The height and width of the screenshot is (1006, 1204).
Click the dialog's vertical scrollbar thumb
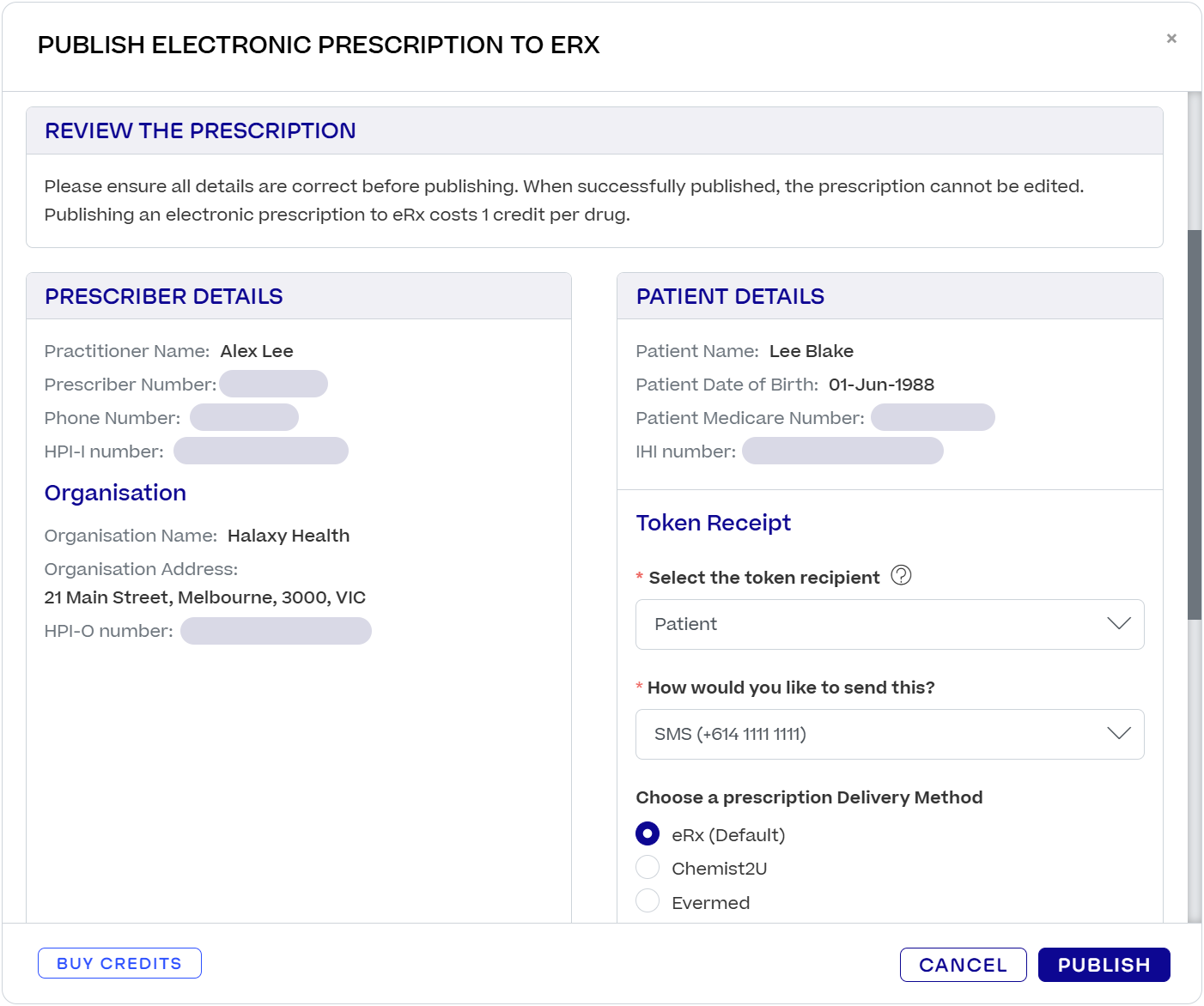tap(1195, 424)
